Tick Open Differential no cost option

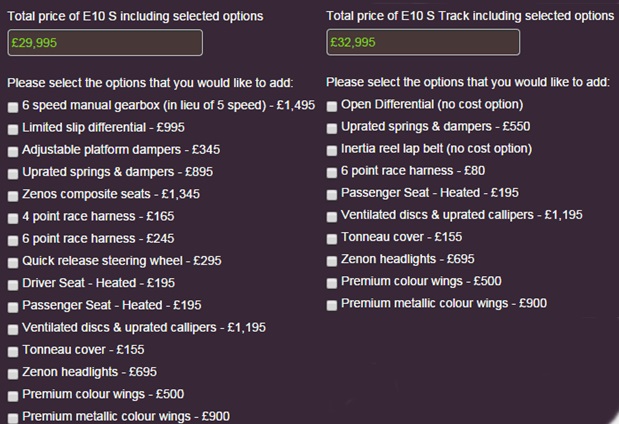tap(331, 105)
